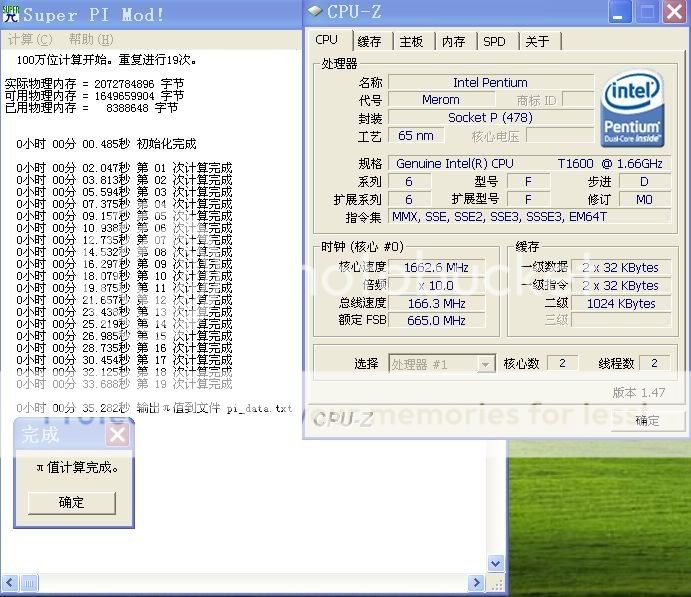Click the rated FSB value 665.0 MHz
Screen dimensions: 691x597
436,320
